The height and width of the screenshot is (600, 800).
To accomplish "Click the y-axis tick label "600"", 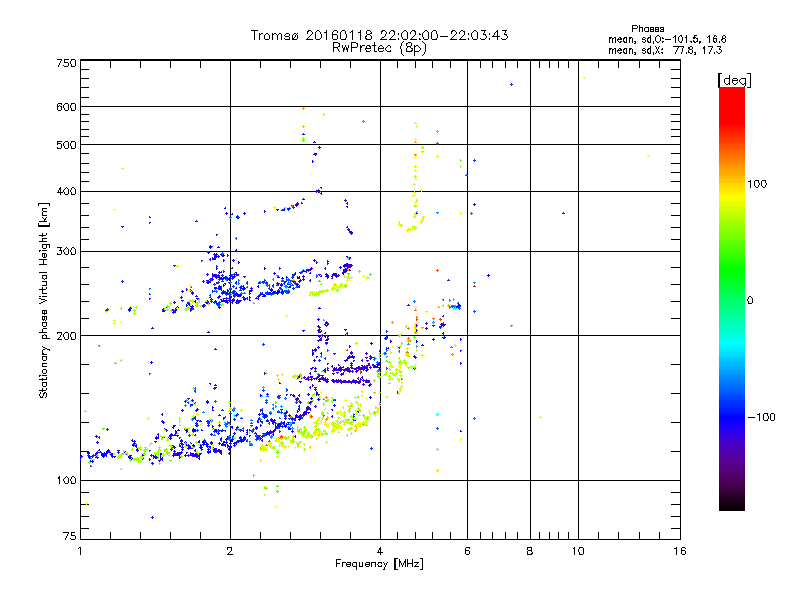I will point(66,107).
